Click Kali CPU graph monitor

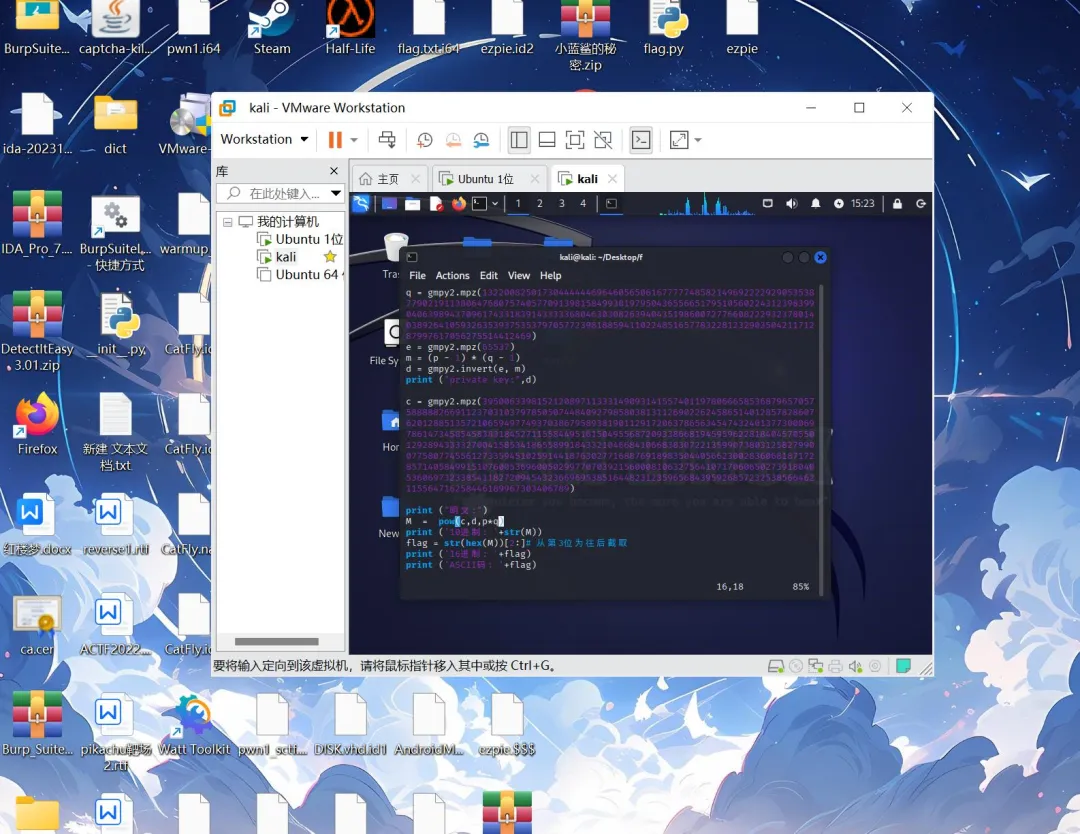point(707,204)
